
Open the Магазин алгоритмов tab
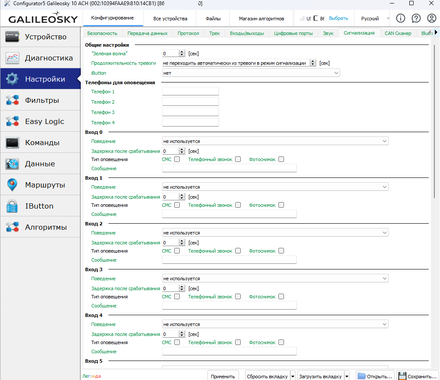[x=261, y=19]
